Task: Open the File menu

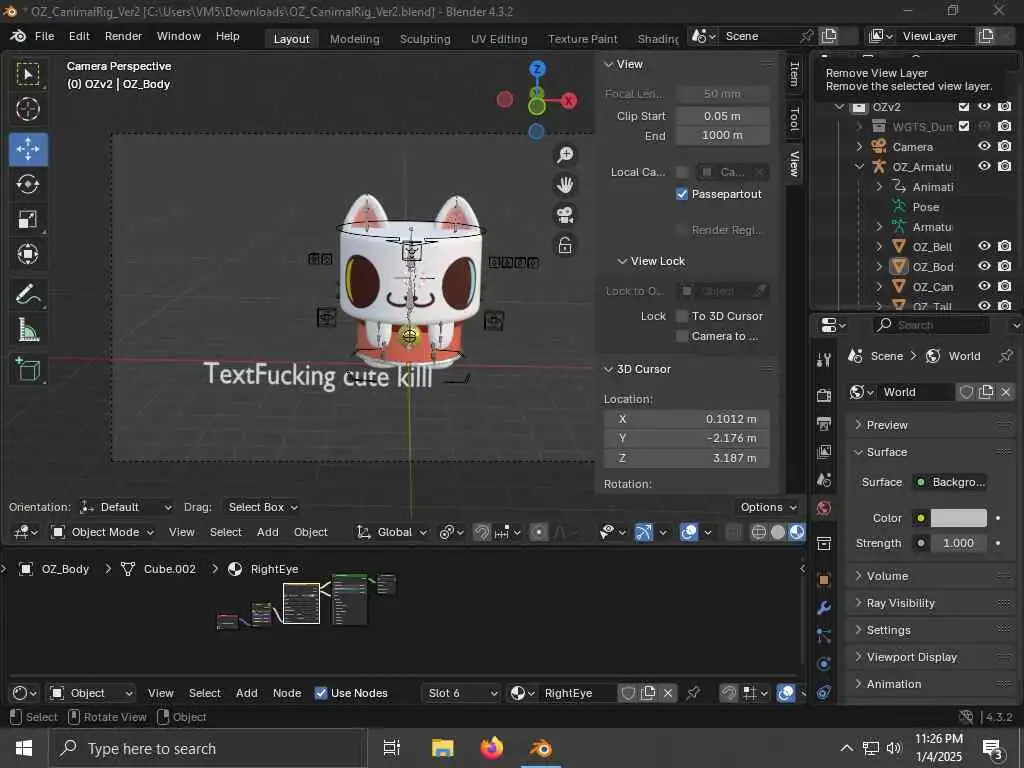Action: pyautogui.click(x=44, y=36)
